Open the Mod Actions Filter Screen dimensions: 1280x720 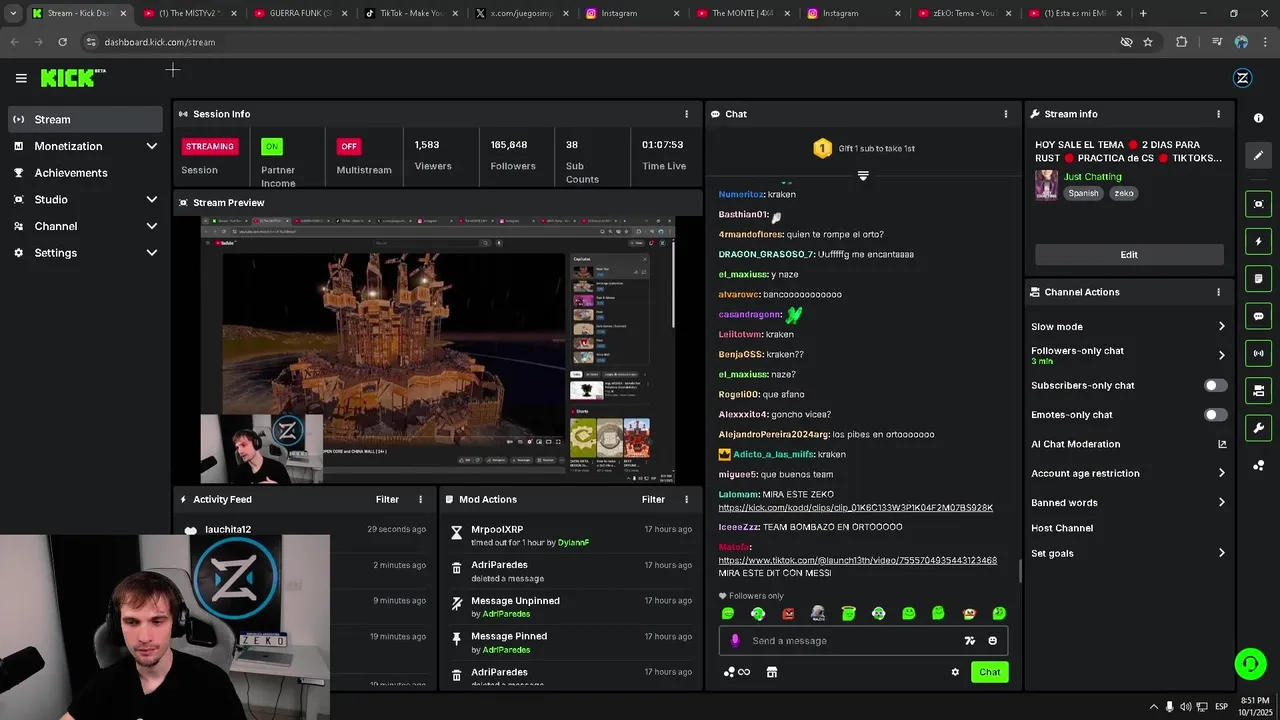point(653,499)
